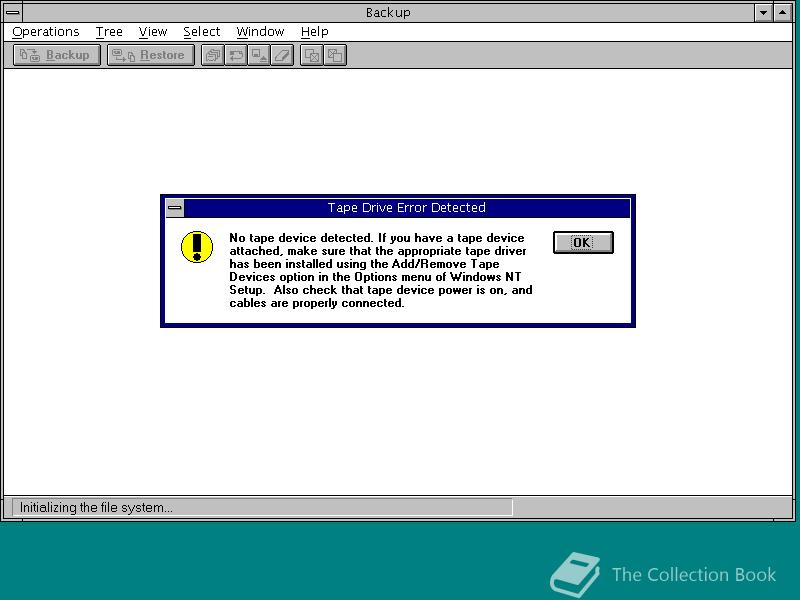Viewport: 800px width, 600px height.
Task: Click the 'Initializing the file system...' status text
Action: [x=96, y=508]
